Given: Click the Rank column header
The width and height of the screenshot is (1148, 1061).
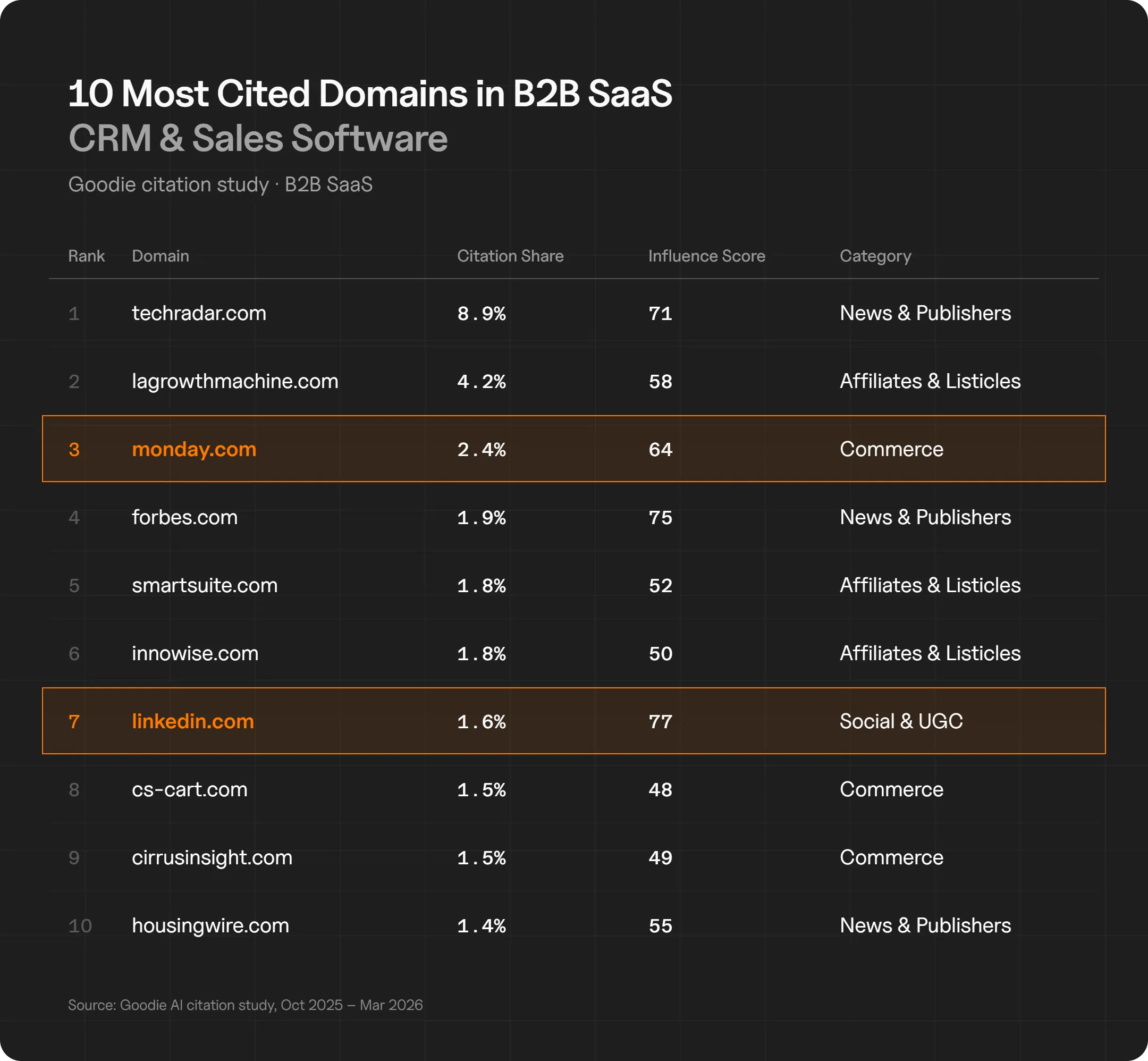Looking at the screenshot, I should click(x=86, y=256).
